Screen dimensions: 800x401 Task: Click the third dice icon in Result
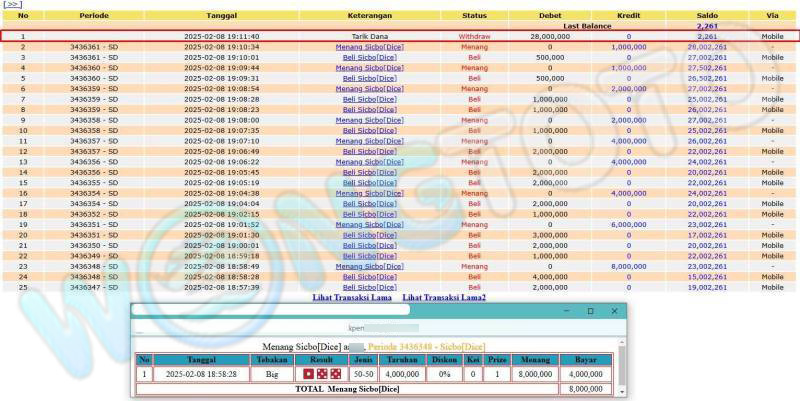click(334, 374)
